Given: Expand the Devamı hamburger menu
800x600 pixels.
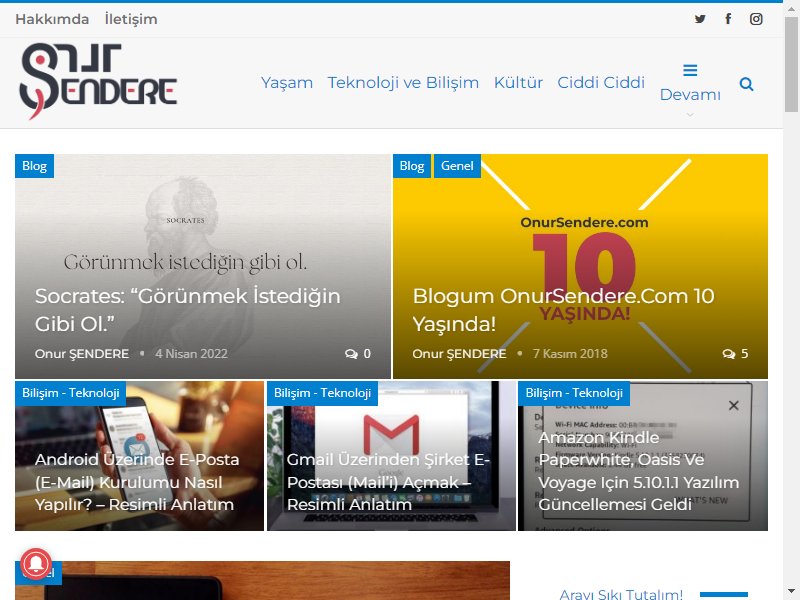Looking at the screenshot, I should 690,83.
